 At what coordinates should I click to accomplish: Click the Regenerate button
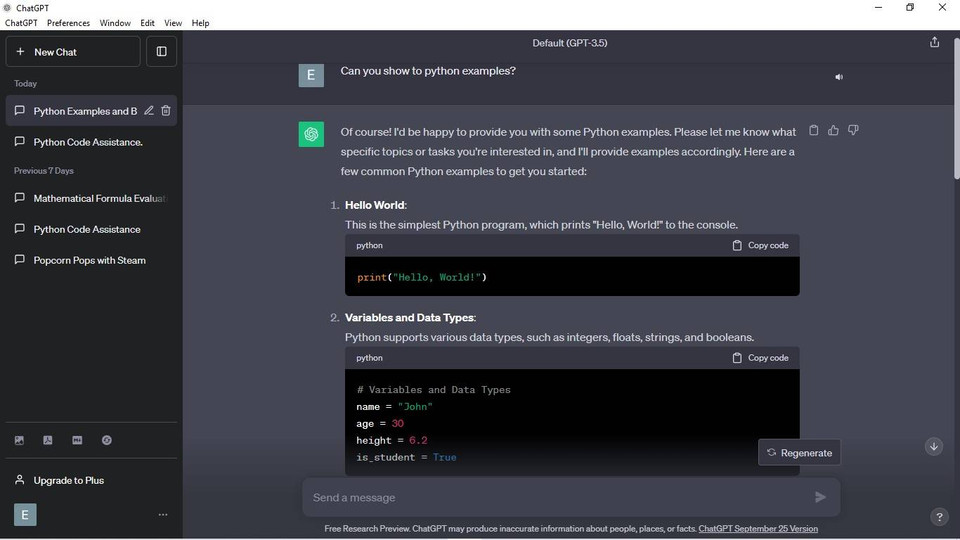coord(799,453)
